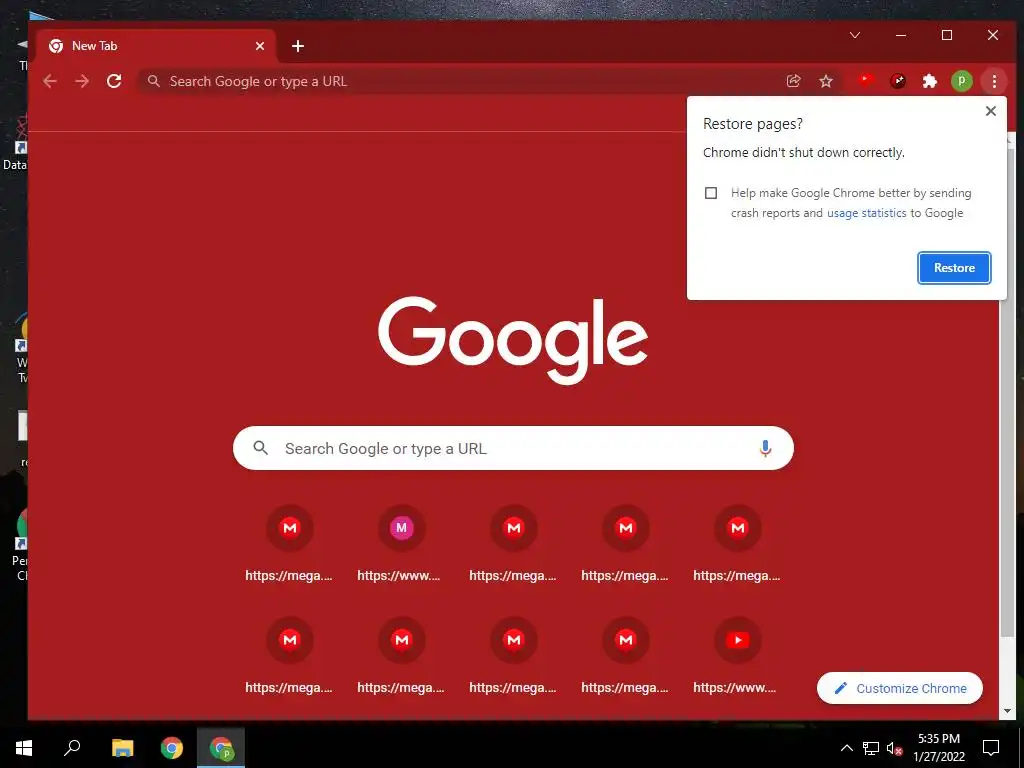Open second shortcut in bottom row

tap(401, 656)
